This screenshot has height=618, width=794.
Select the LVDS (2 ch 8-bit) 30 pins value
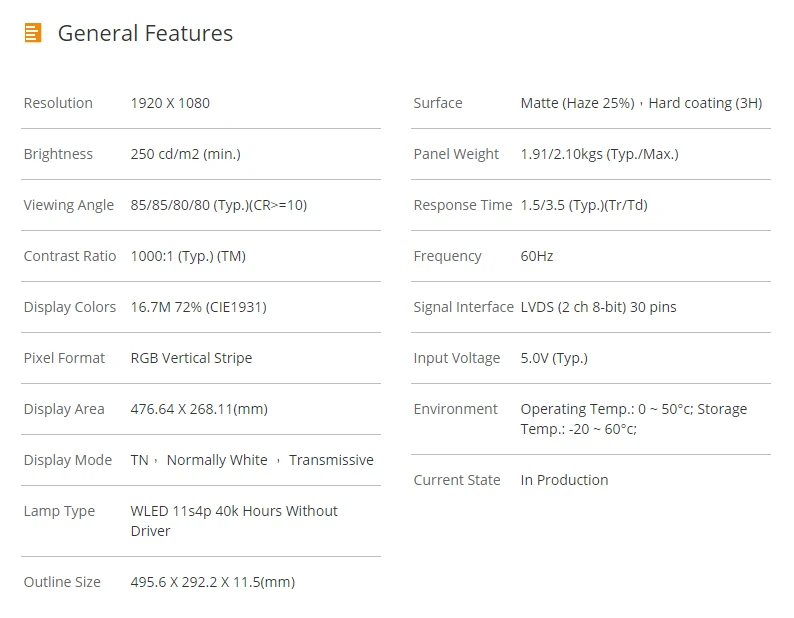pos(599,307)
